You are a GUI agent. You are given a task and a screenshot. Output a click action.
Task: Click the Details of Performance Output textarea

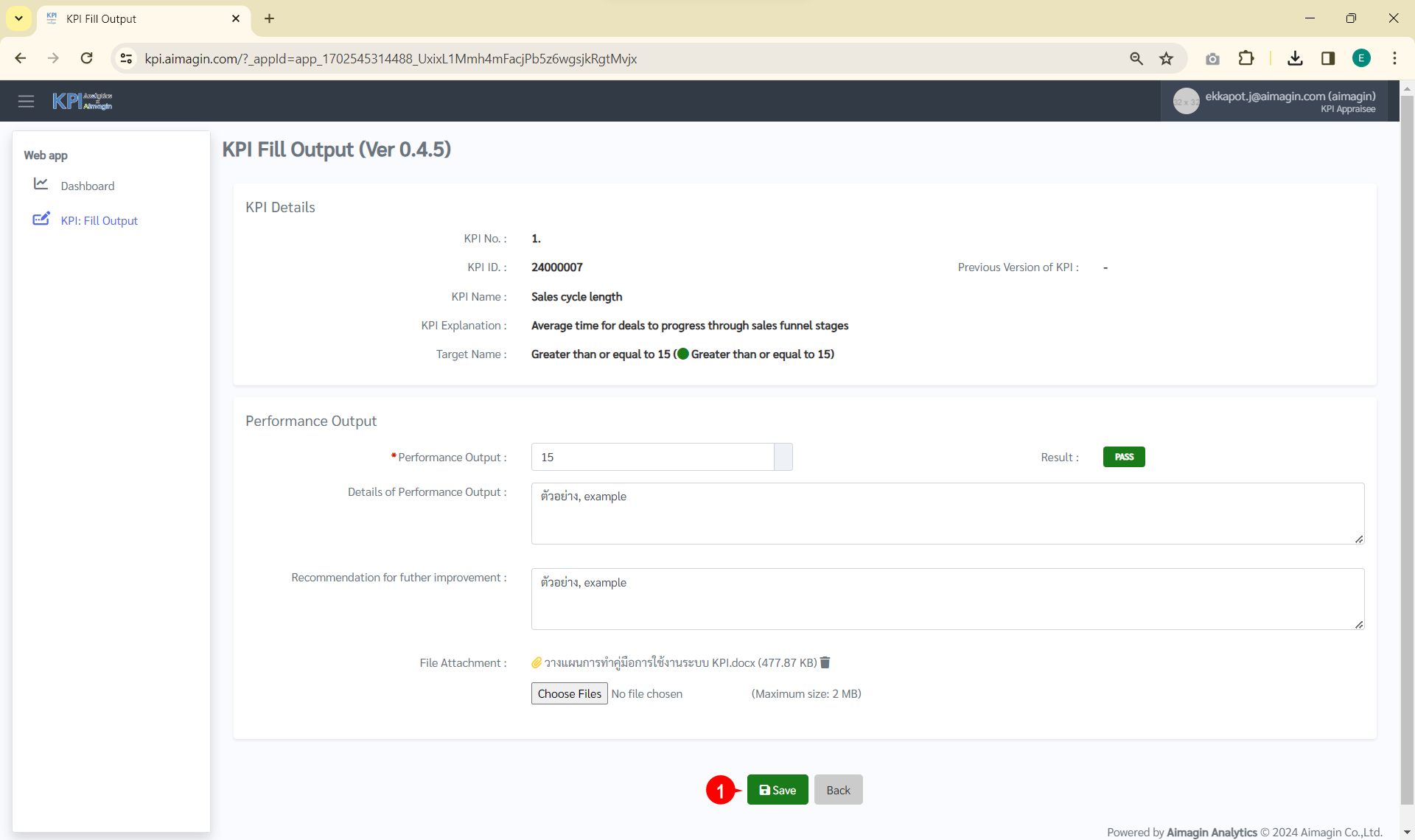947,514
